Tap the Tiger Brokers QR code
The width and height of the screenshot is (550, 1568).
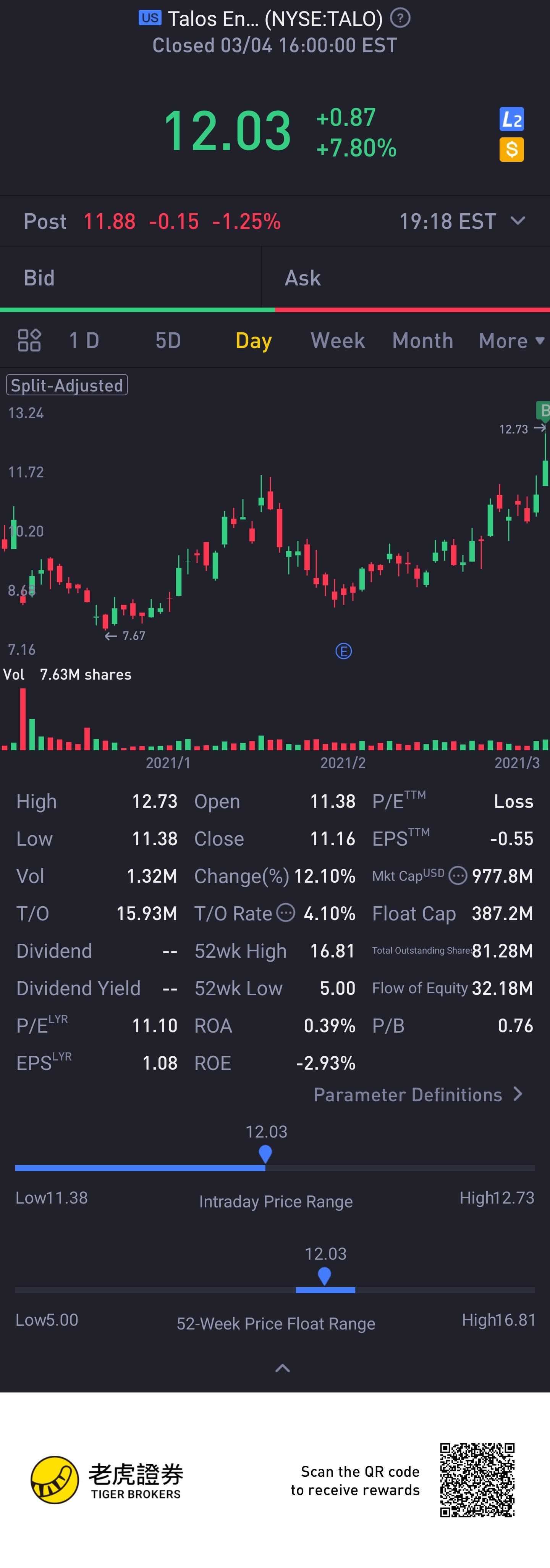(477, 1480)
